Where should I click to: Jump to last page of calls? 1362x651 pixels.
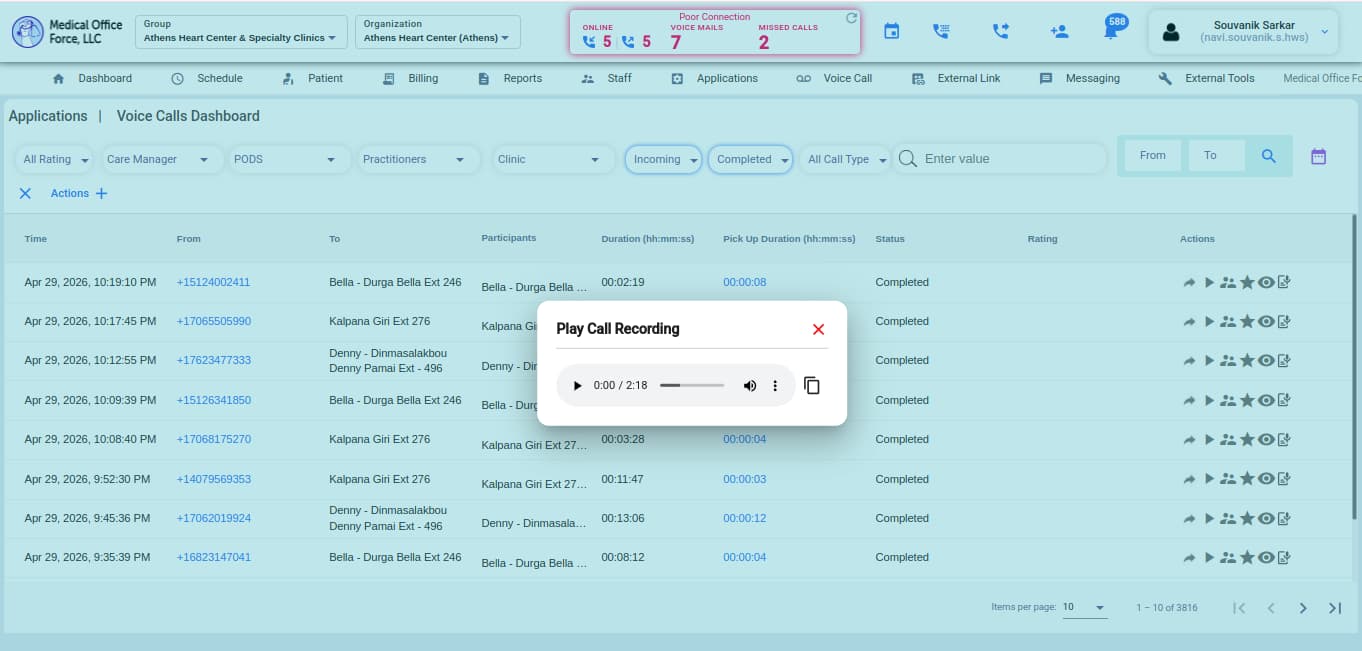click(1335, 608)
